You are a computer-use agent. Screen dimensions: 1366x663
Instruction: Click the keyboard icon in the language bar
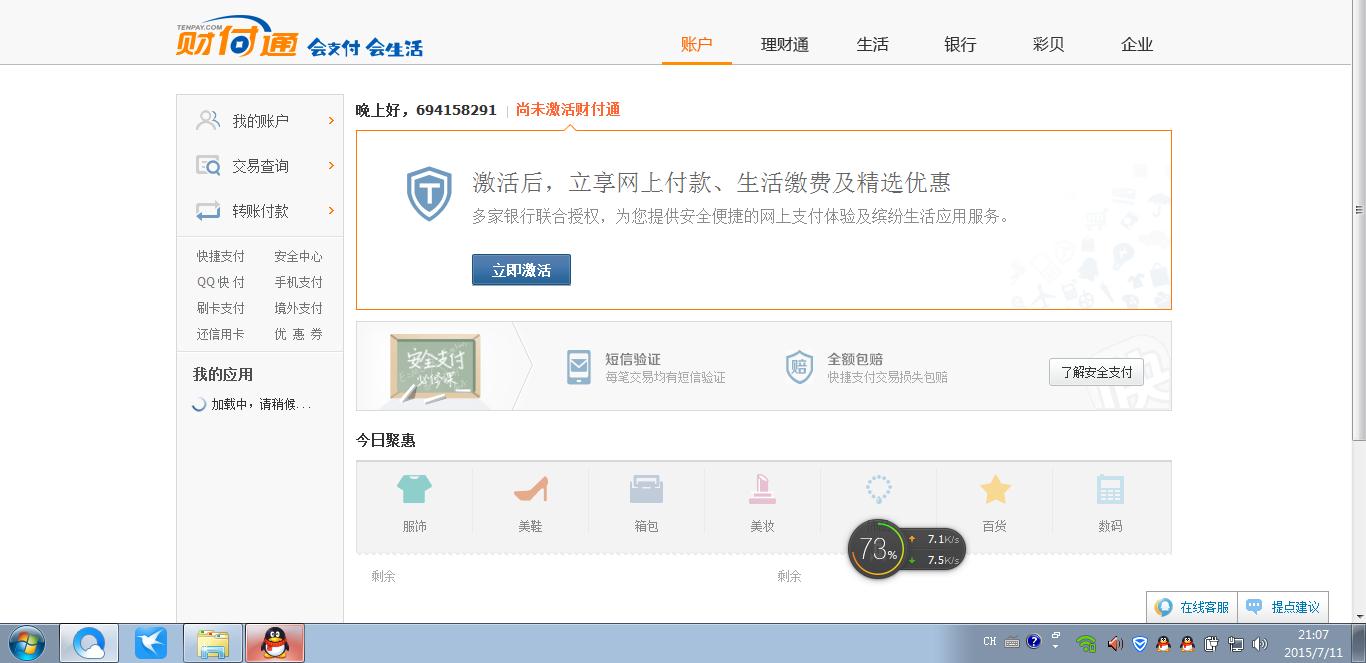point(1012,642)
